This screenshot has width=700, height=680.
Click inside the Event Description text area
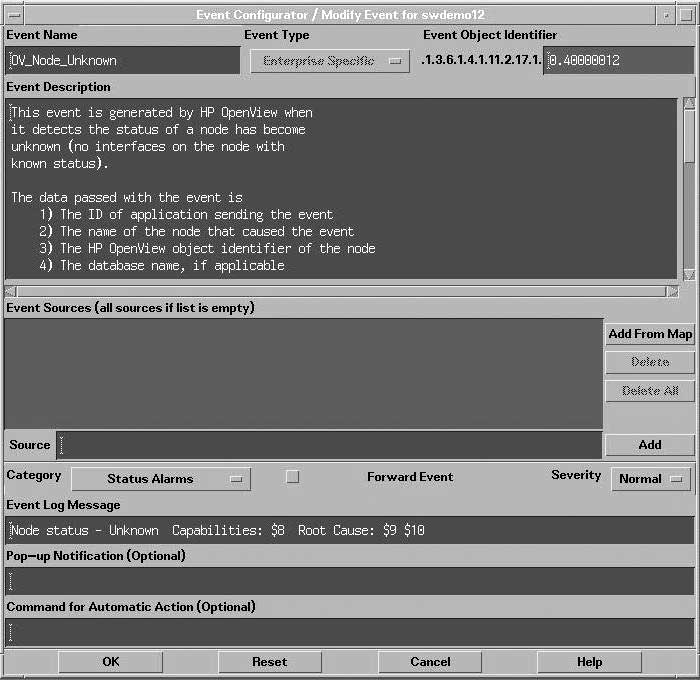(x=341, y=188)
